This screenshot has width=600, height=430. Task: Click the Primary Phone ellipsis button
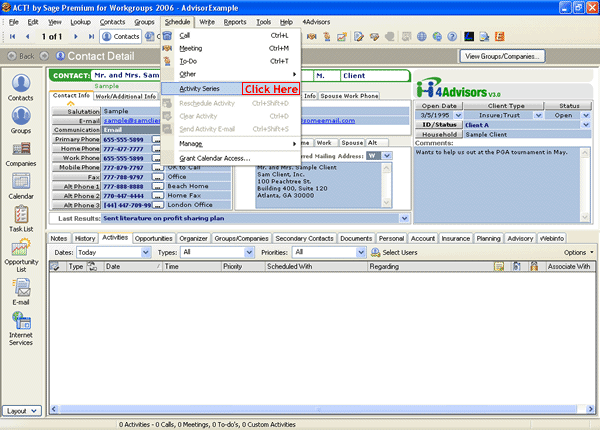point(156,139)
